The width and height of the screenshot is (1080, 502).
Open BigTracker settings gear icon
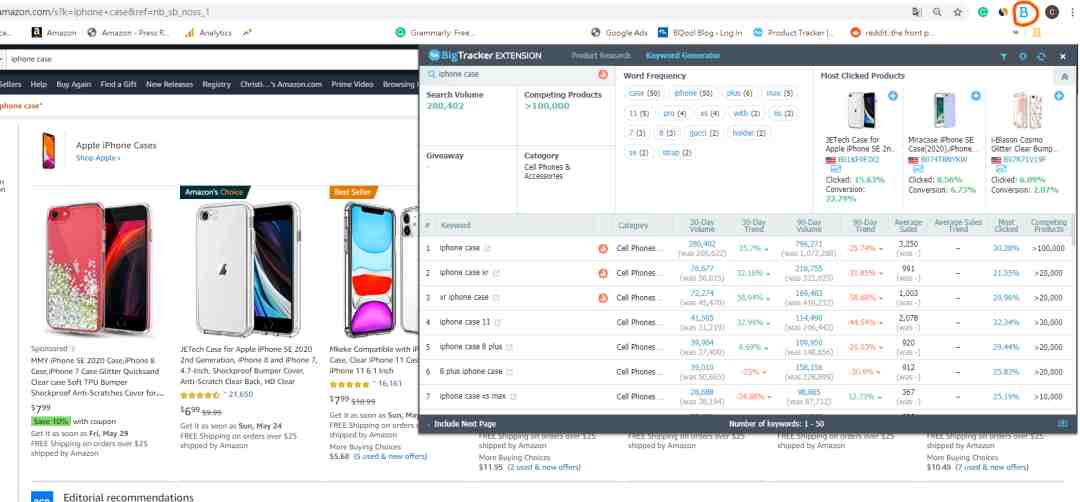(x=1023, y=56)
